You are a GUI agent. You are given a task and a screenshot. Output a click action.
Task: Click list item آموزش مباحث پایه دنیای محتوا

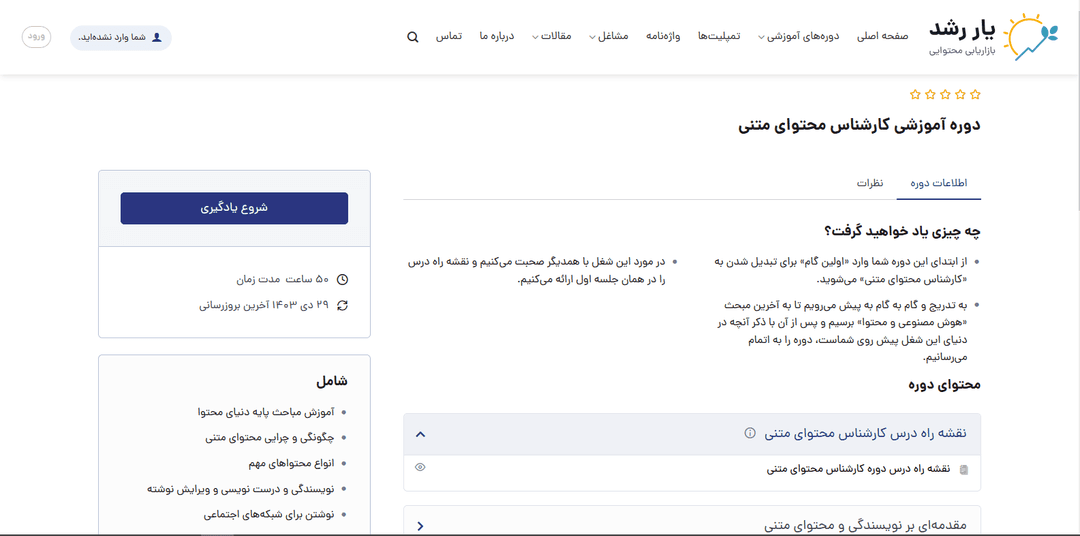[265, 413]
